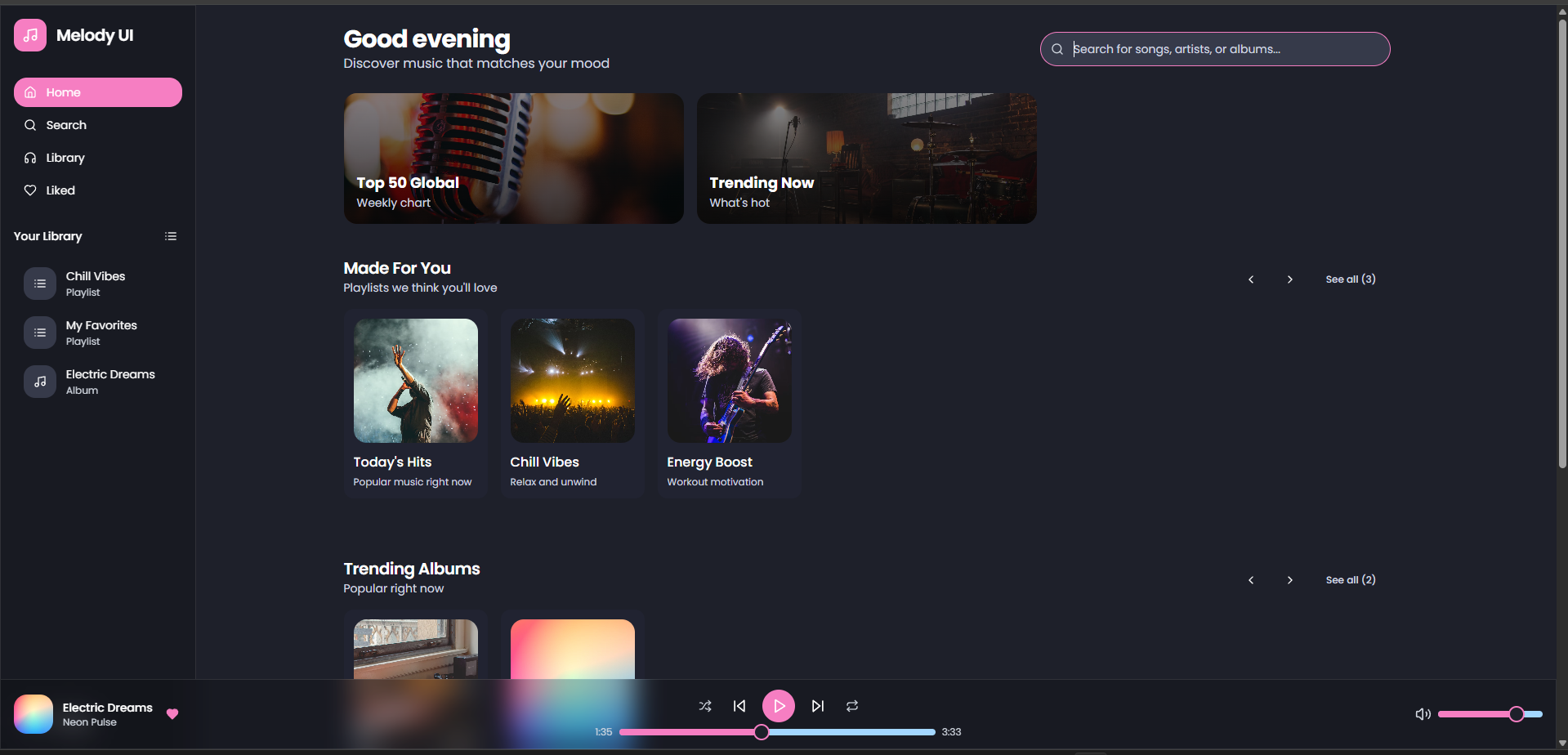Open the Your Library list view icon
1568x755 pixels.
point(171,236)
